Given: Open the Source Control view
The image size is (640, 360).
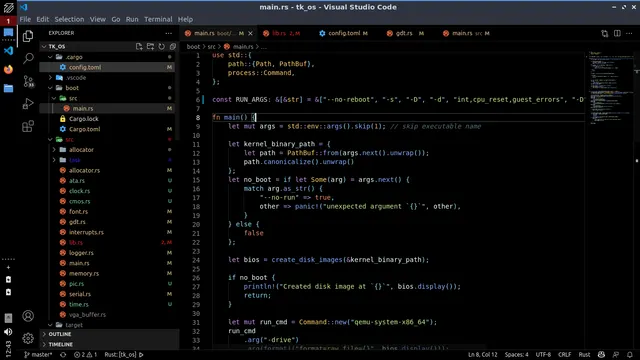Looking at the screenshot, I should 28,81.
